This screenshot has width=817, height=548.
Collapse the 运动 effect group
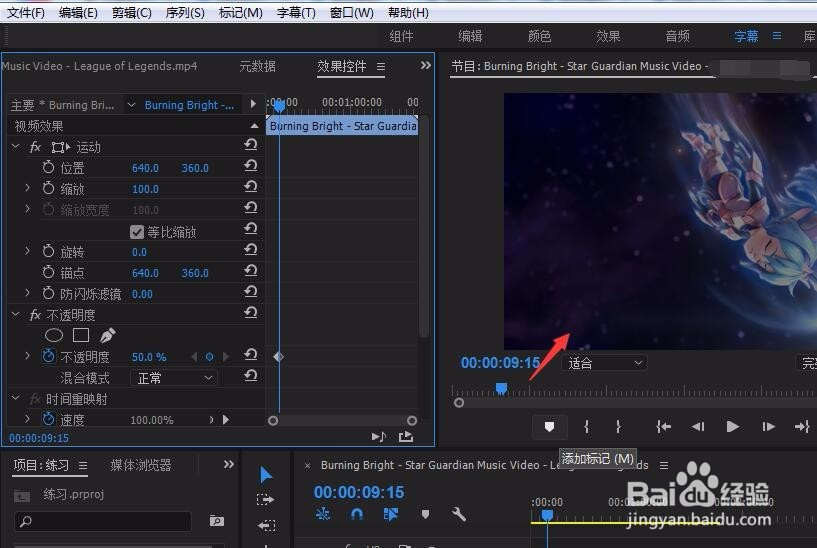tap(15, 147)
